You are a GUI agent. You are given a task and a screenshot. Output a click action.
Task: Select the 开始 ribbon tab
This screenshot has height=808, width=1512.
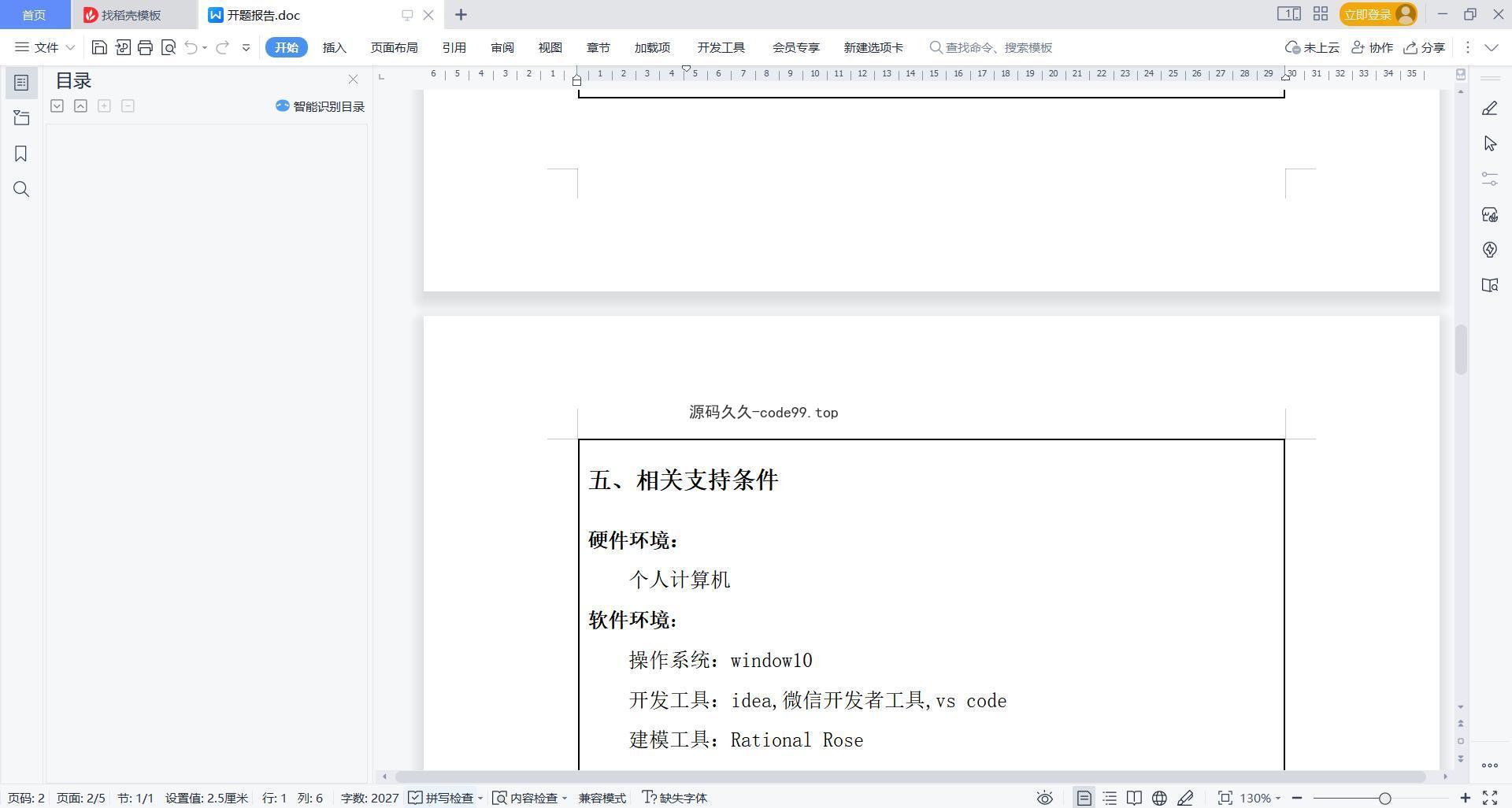(x=286, y=47)
